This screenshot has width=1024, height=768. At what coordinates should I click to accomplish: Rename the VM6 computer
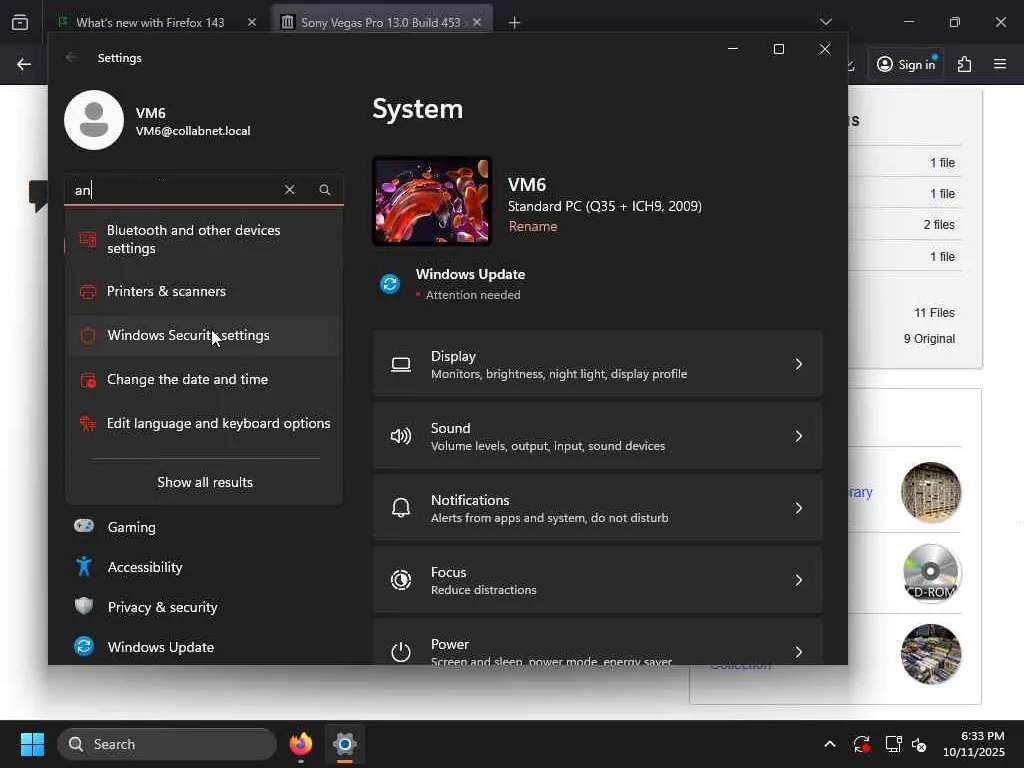pyautogui.click(x=533, y=227)
